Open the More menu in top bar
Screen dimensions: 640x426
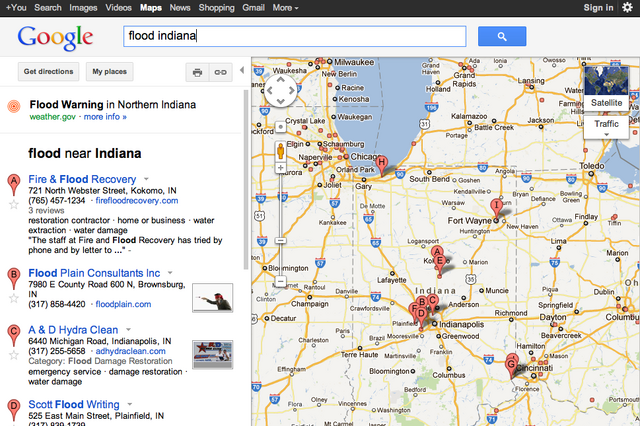tap(285, 8)
